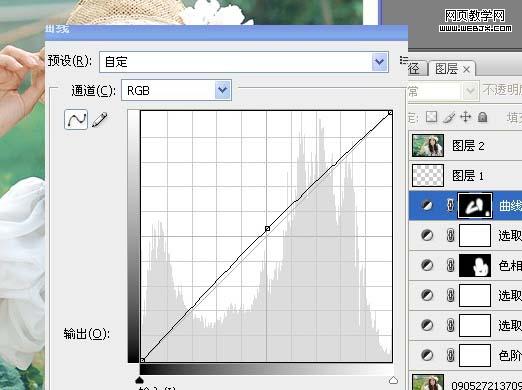Select the 曲线 layer mask thumbnail
The image size is (522, 390).
[475, 205]
